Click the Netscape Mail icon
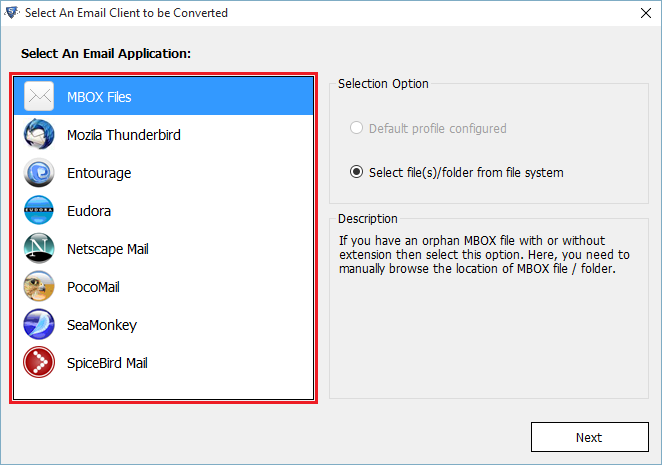 coord(39,249)
